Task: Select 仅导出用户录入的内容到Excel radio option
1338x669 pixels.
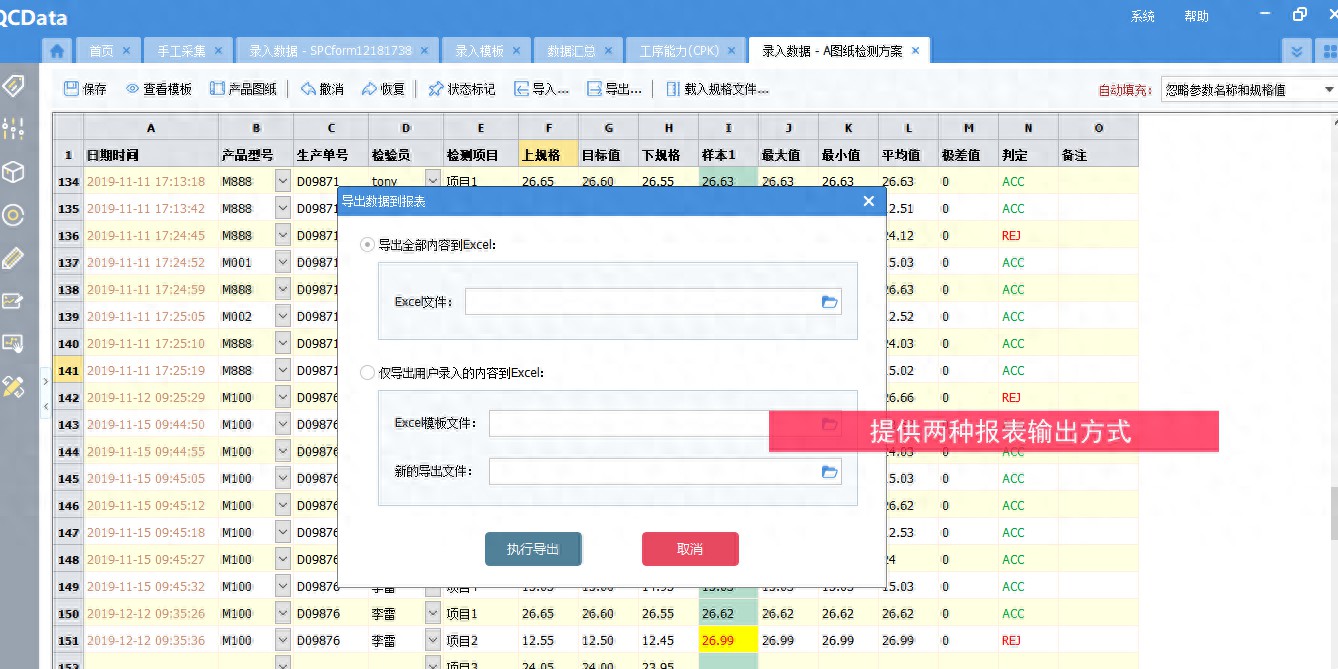Action: click(367, 373)
